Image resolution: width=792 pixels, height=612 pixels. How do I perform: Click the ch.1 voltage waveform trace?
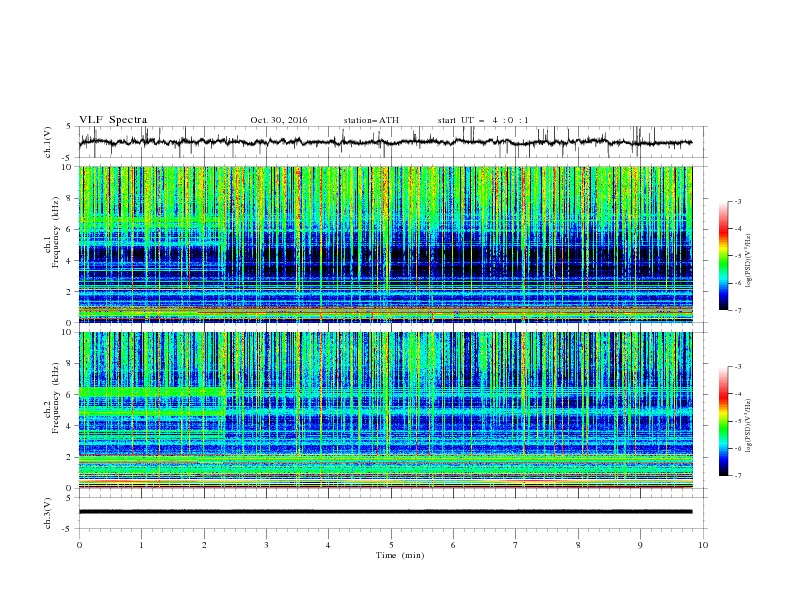385,142
